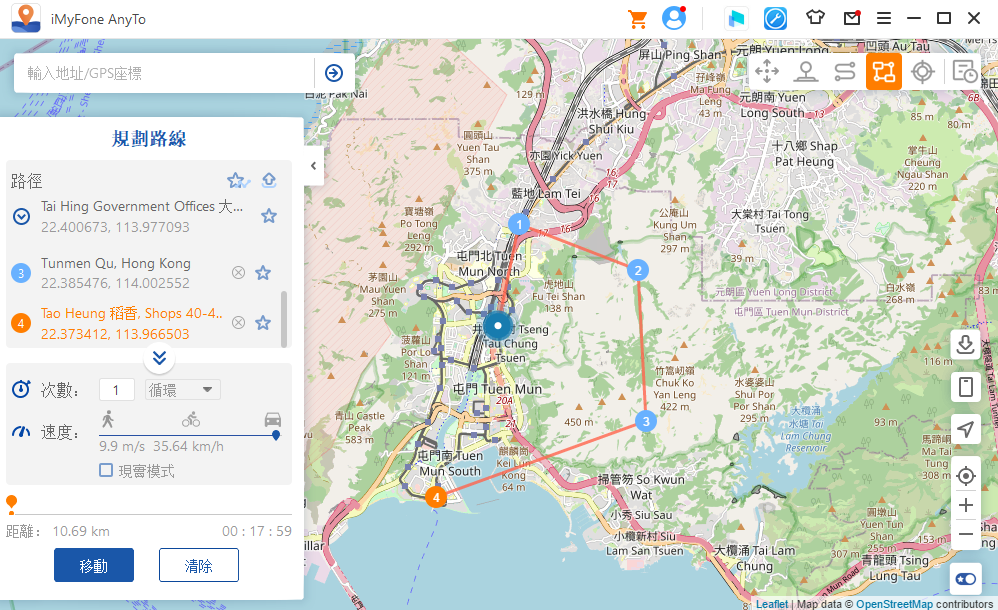Toggle the switch at map bottom right

pos(966,579)
